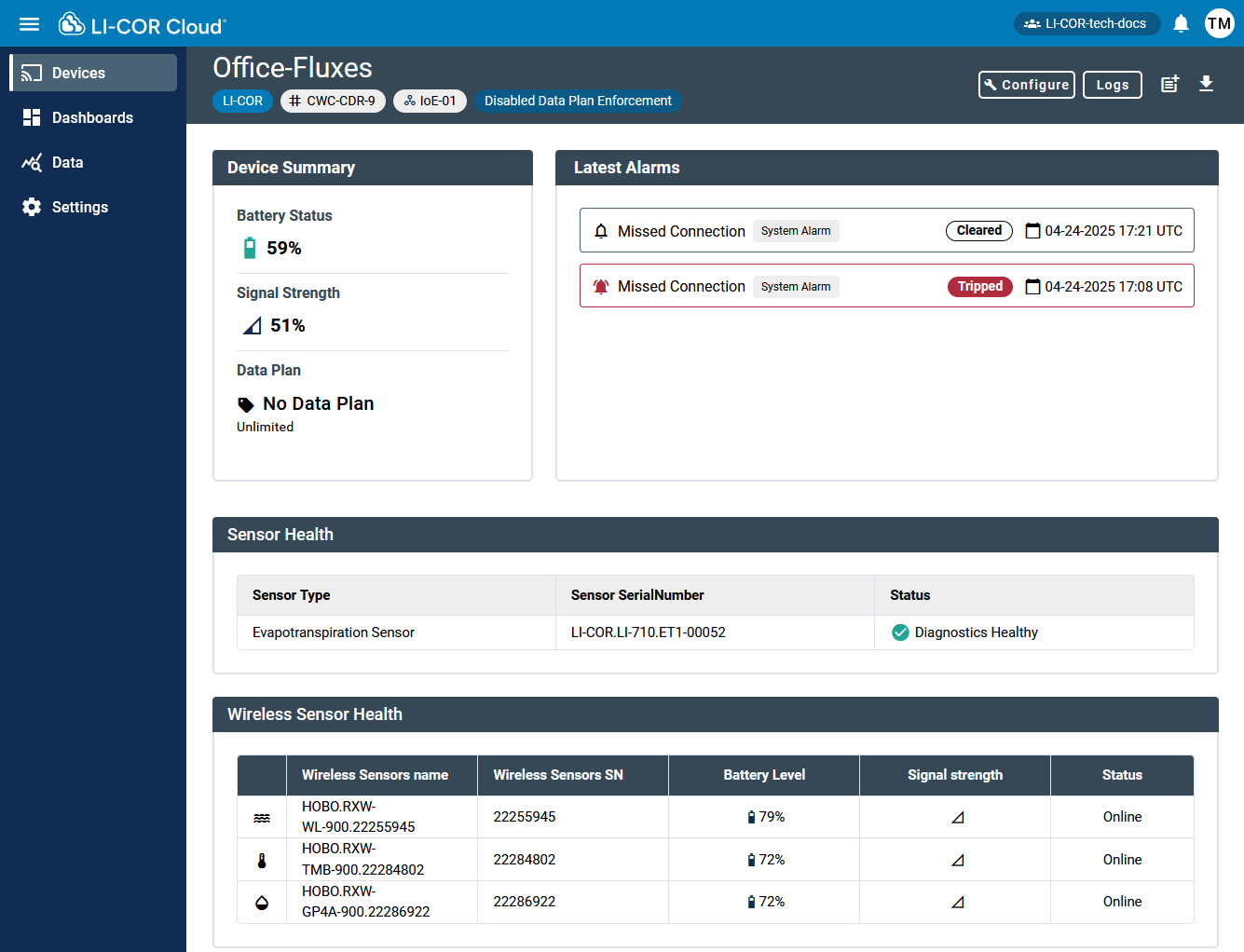Click the temperature sensor thermometer icon

(262, 861)
